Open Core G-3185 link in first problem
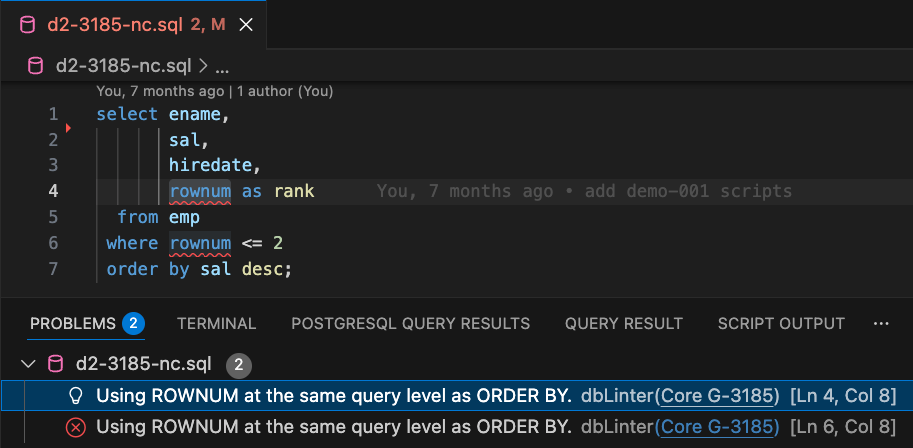This screenshot has height=448, width=913. tap(719, 396)
